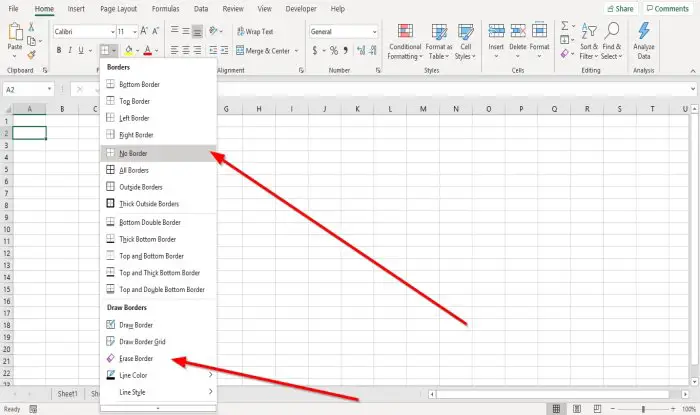Click the Name Box showing A2

point(29,90)
